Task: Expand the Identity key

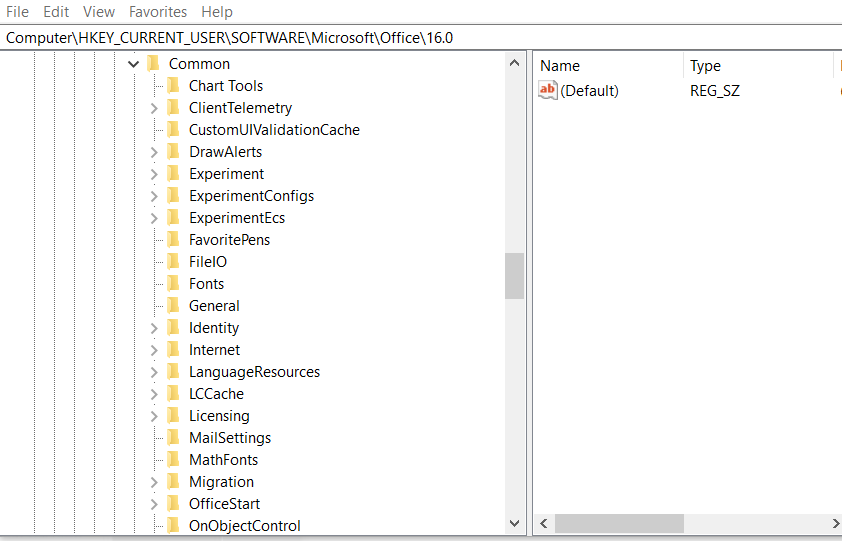Action: point(154,328)
